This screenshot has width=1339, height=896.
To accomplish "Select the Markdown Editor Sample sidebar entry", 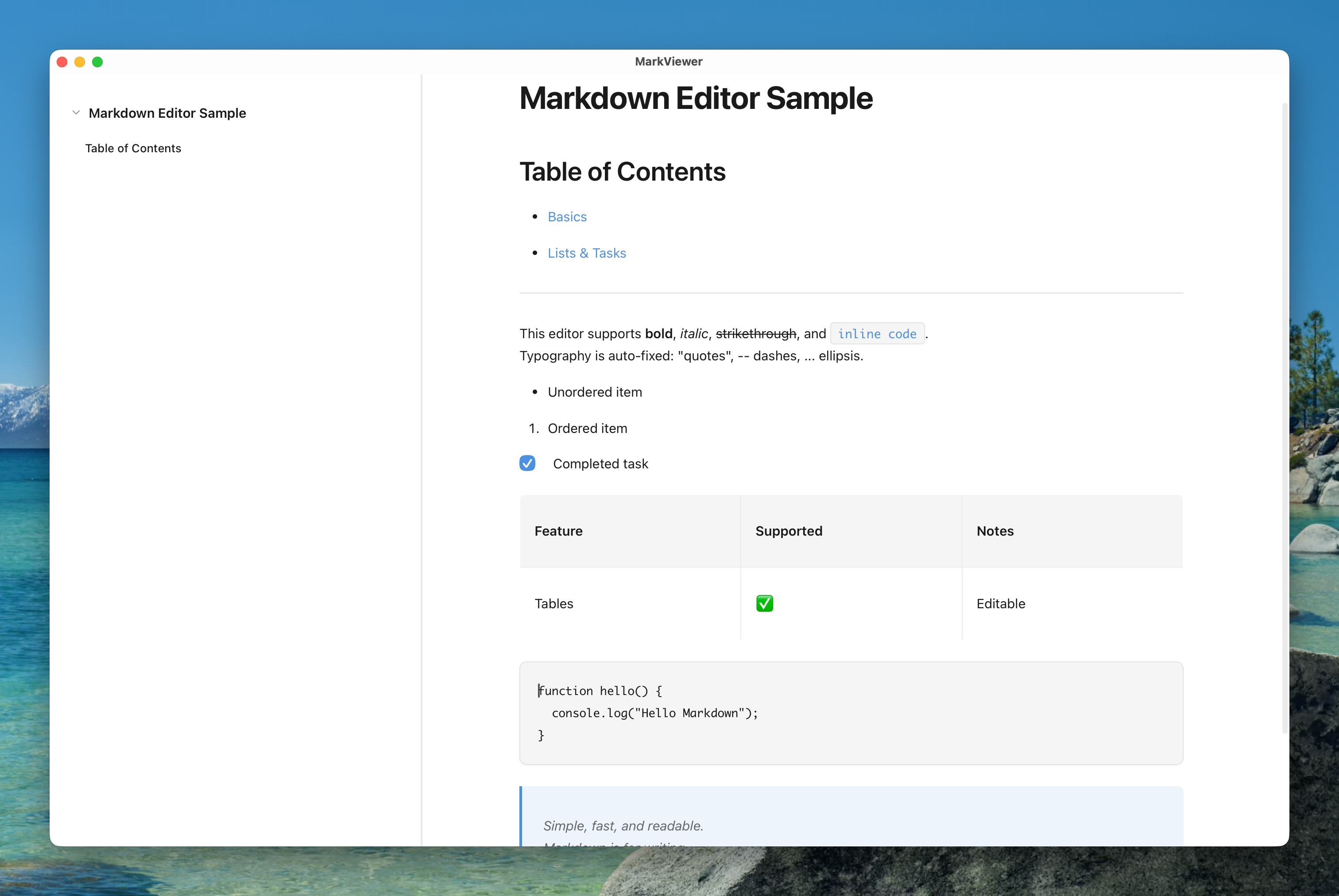I will [167, 112].
